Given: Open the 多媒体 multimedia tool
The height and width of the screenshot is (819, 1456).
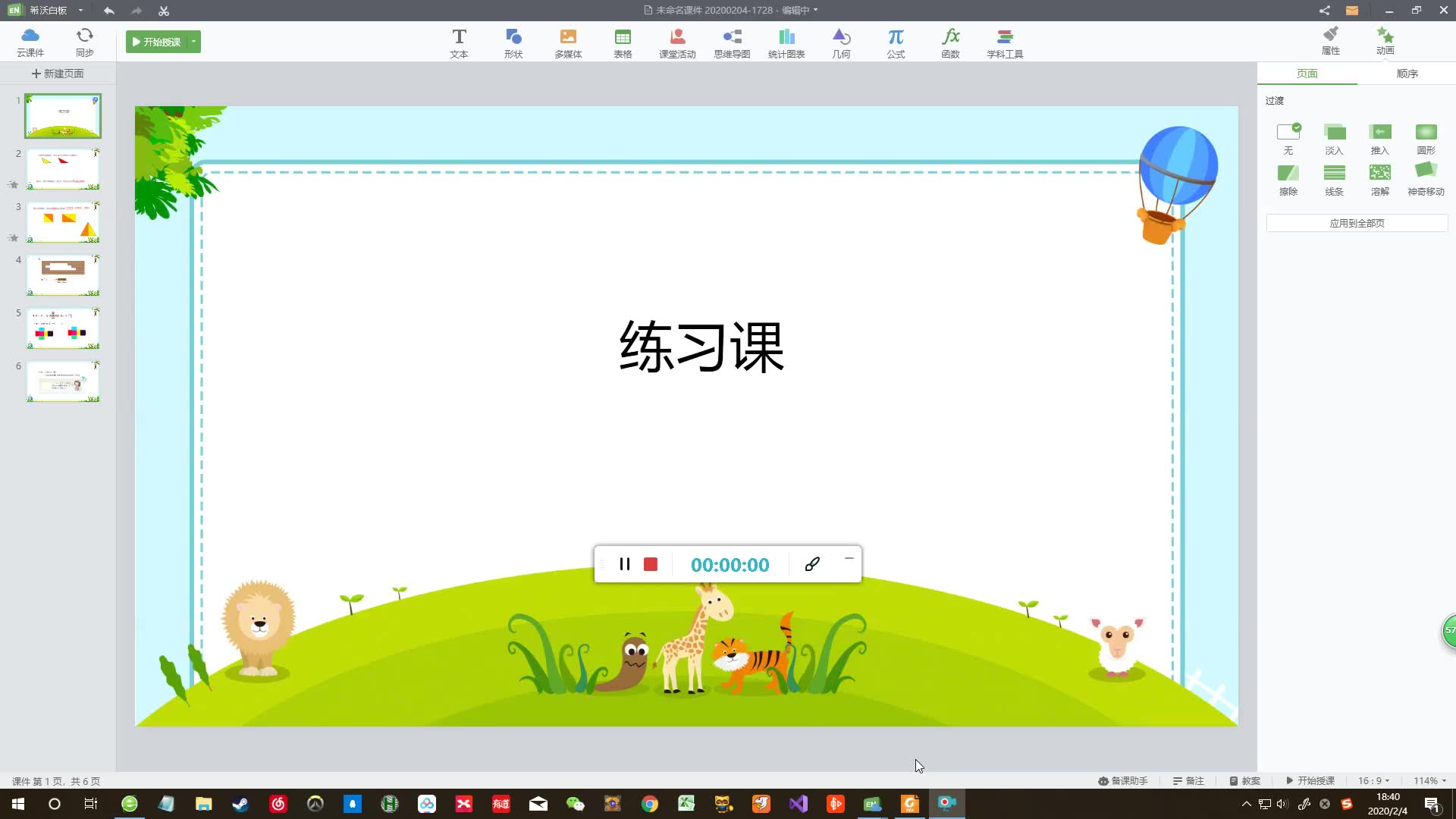Looking at the screenshot, I should coord(568,43).
